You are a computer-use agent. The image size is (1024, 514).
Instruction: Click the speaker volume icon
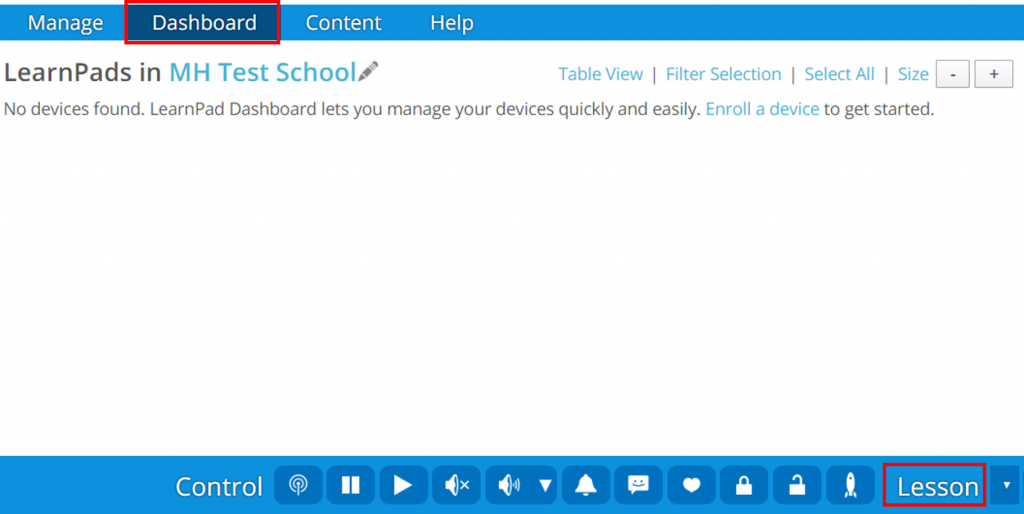coord(510,486)
